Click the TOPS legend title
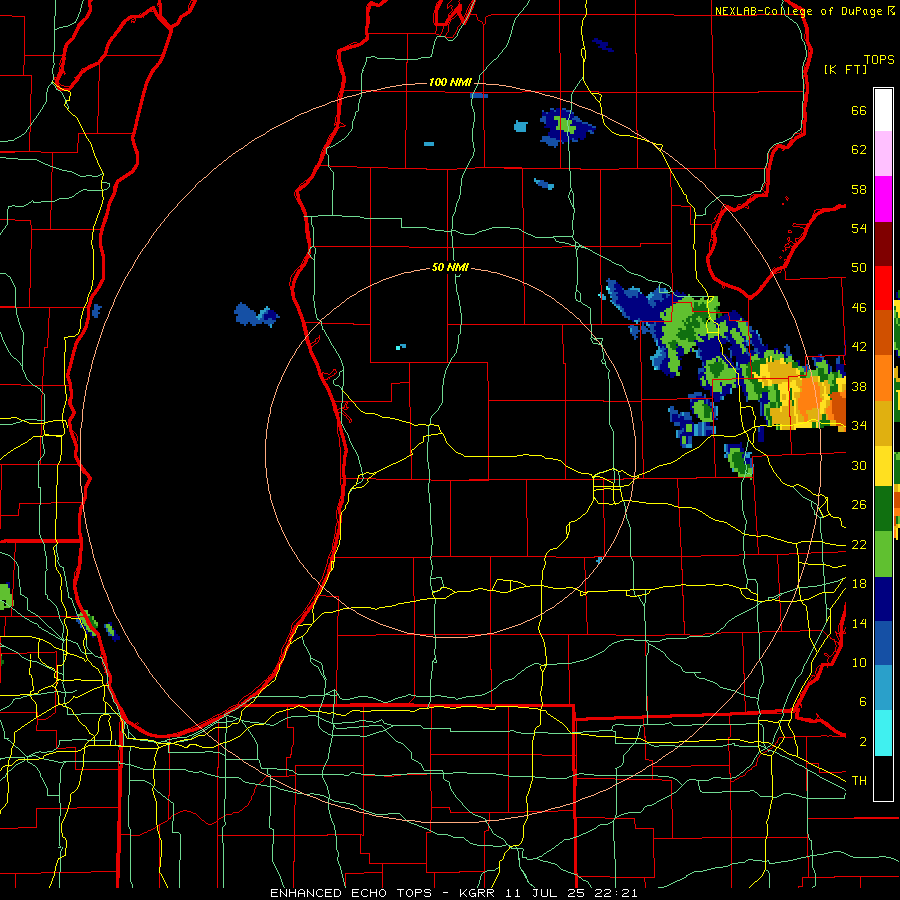This screenshot has width=900, height=900. [879, 60]
